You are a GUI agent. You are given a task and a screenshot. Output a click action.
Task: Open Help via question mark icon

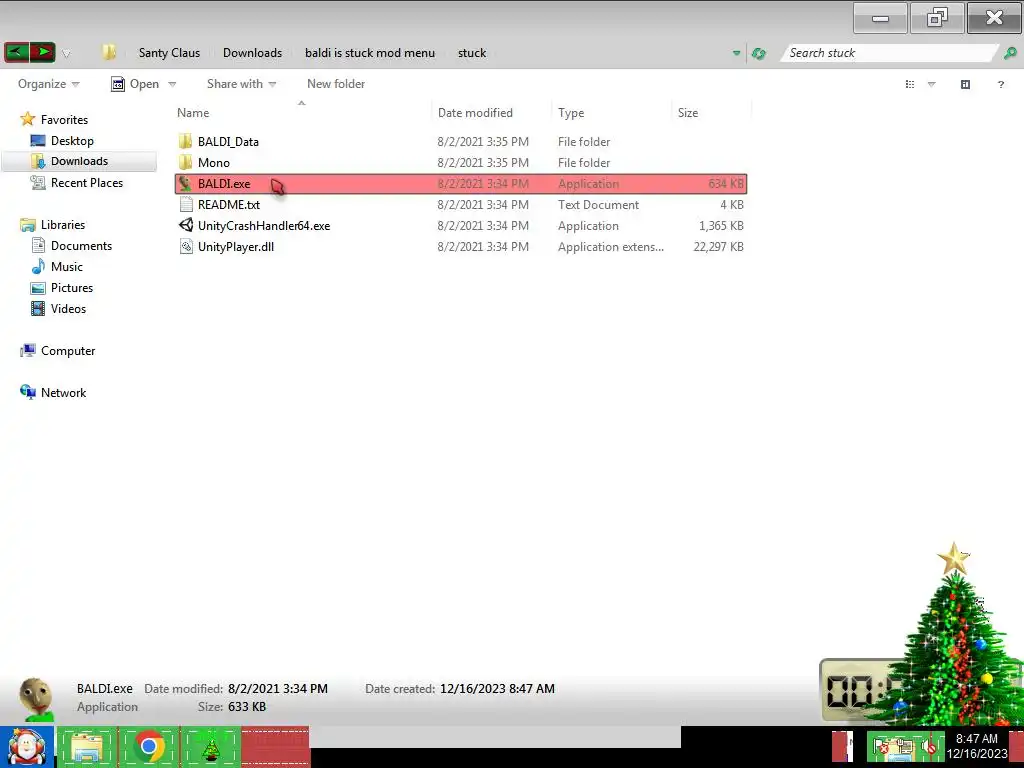[1000, 84]
